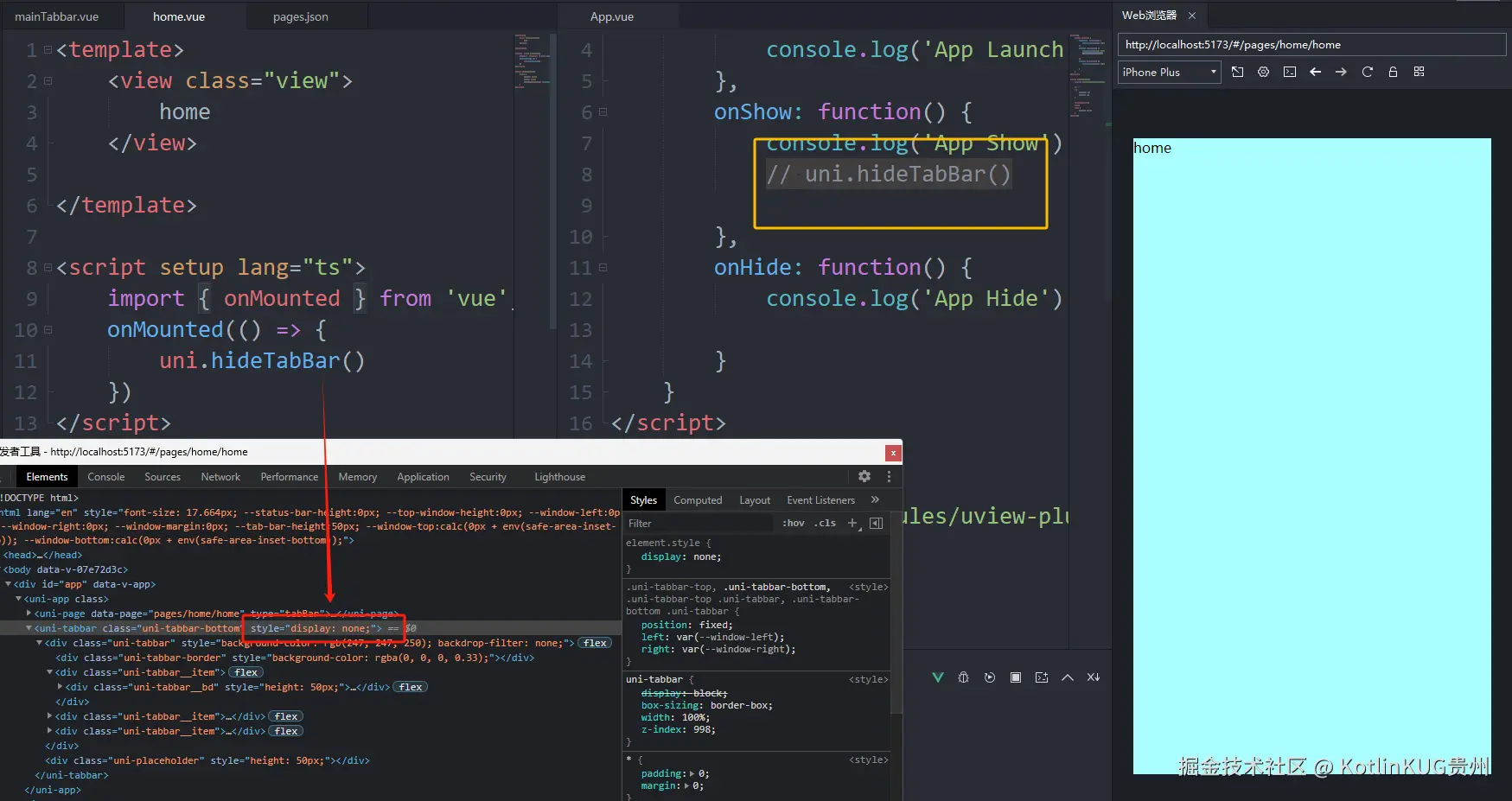Add a new style rule with plus icon
The image size is (1512, 801).
[853, 524]
